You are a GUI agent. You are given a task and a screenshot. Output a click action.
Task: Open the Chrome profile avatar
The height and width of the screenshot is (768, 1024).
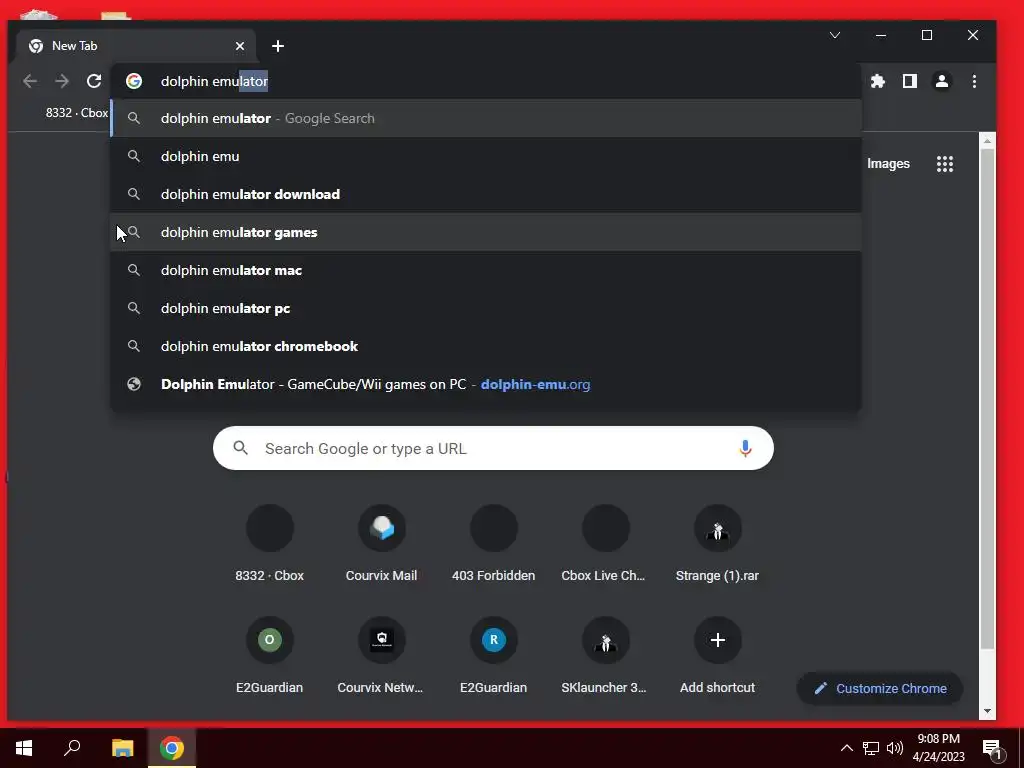tap(942, 81)
